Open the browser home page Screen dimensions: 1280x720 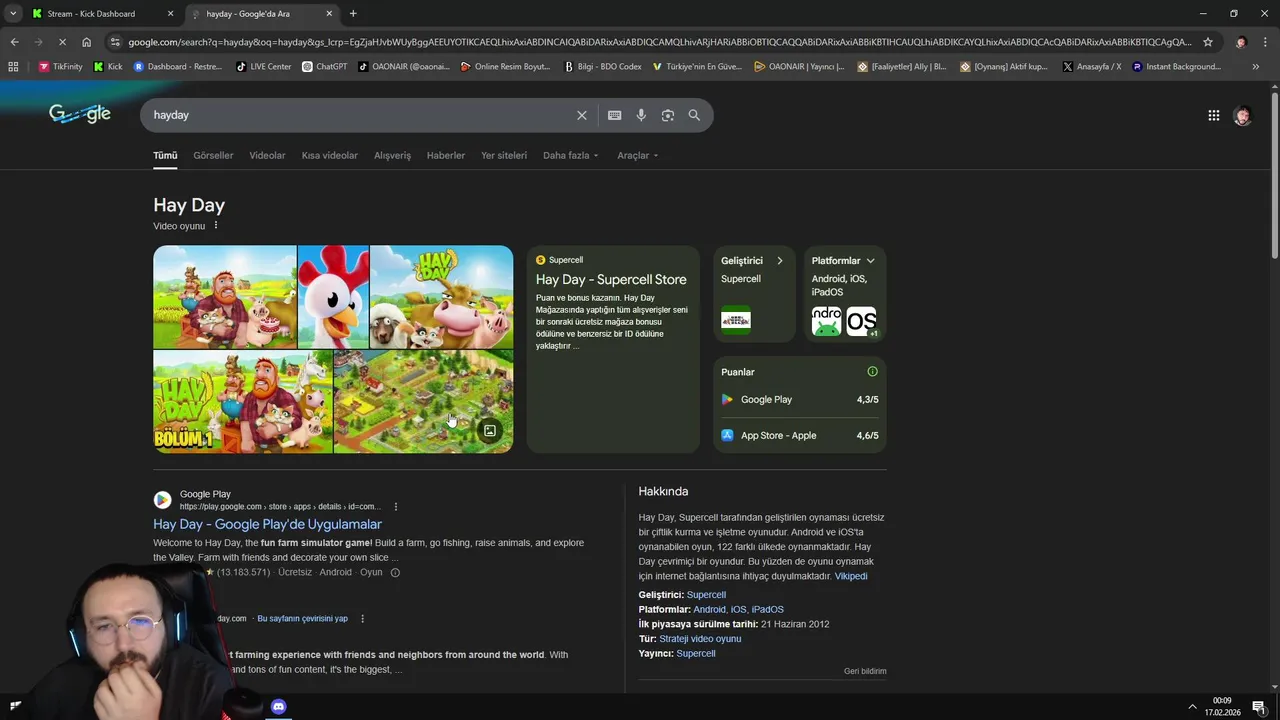click(86, 42)
